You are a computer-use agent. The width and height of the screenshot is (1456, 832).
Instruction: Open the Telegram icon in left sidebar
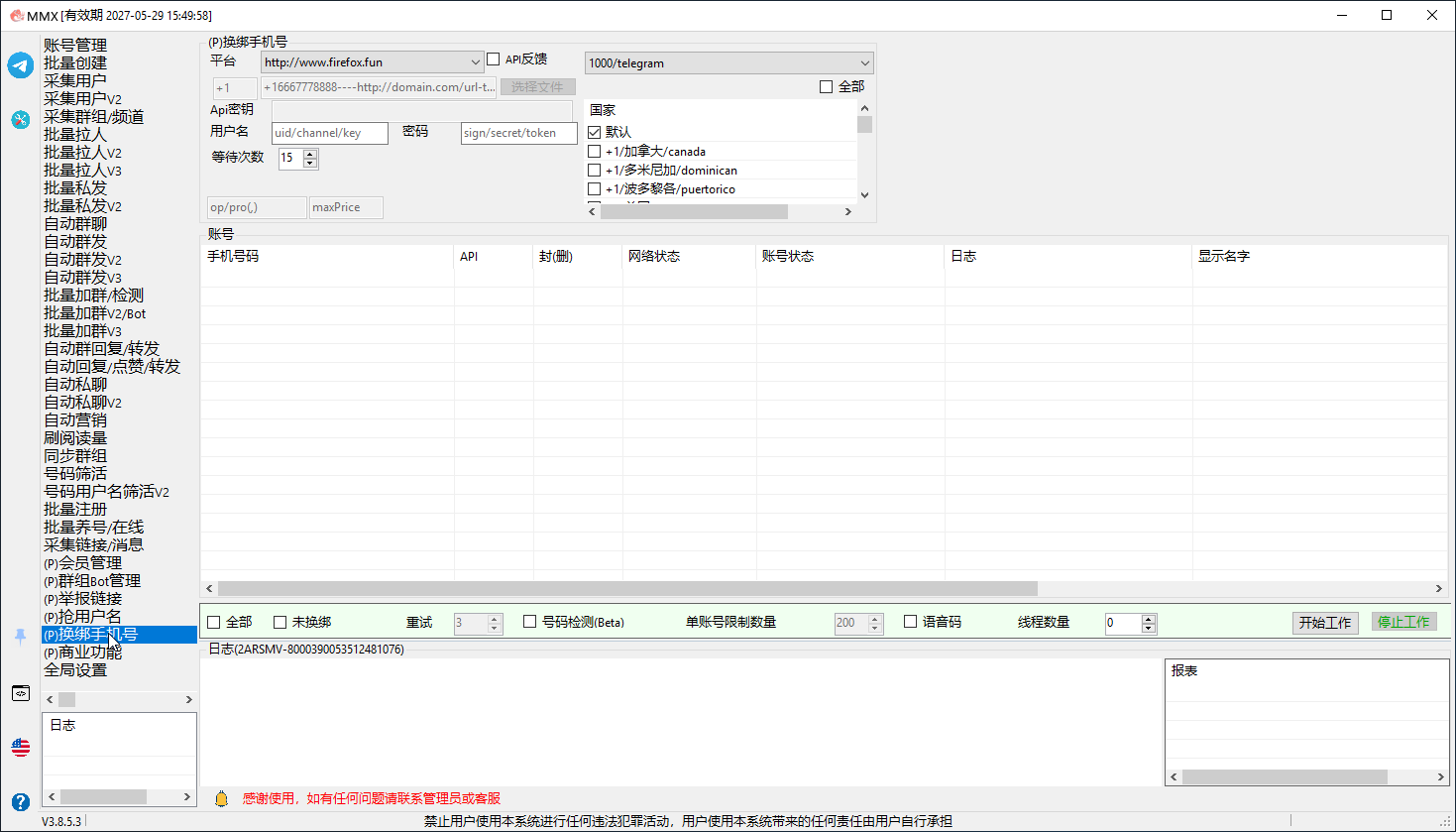tap(21, 65)
